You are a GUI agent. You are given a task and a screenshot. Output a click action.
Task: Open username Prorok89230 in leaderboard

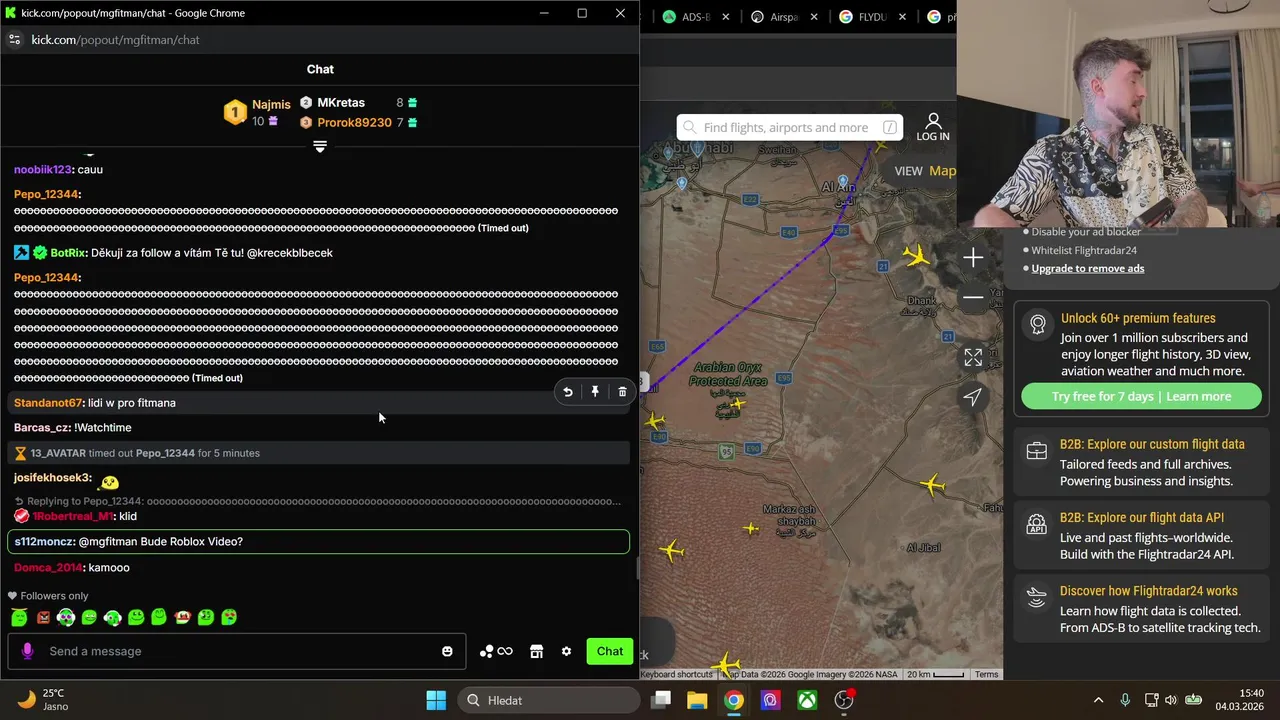pos(354,122)
